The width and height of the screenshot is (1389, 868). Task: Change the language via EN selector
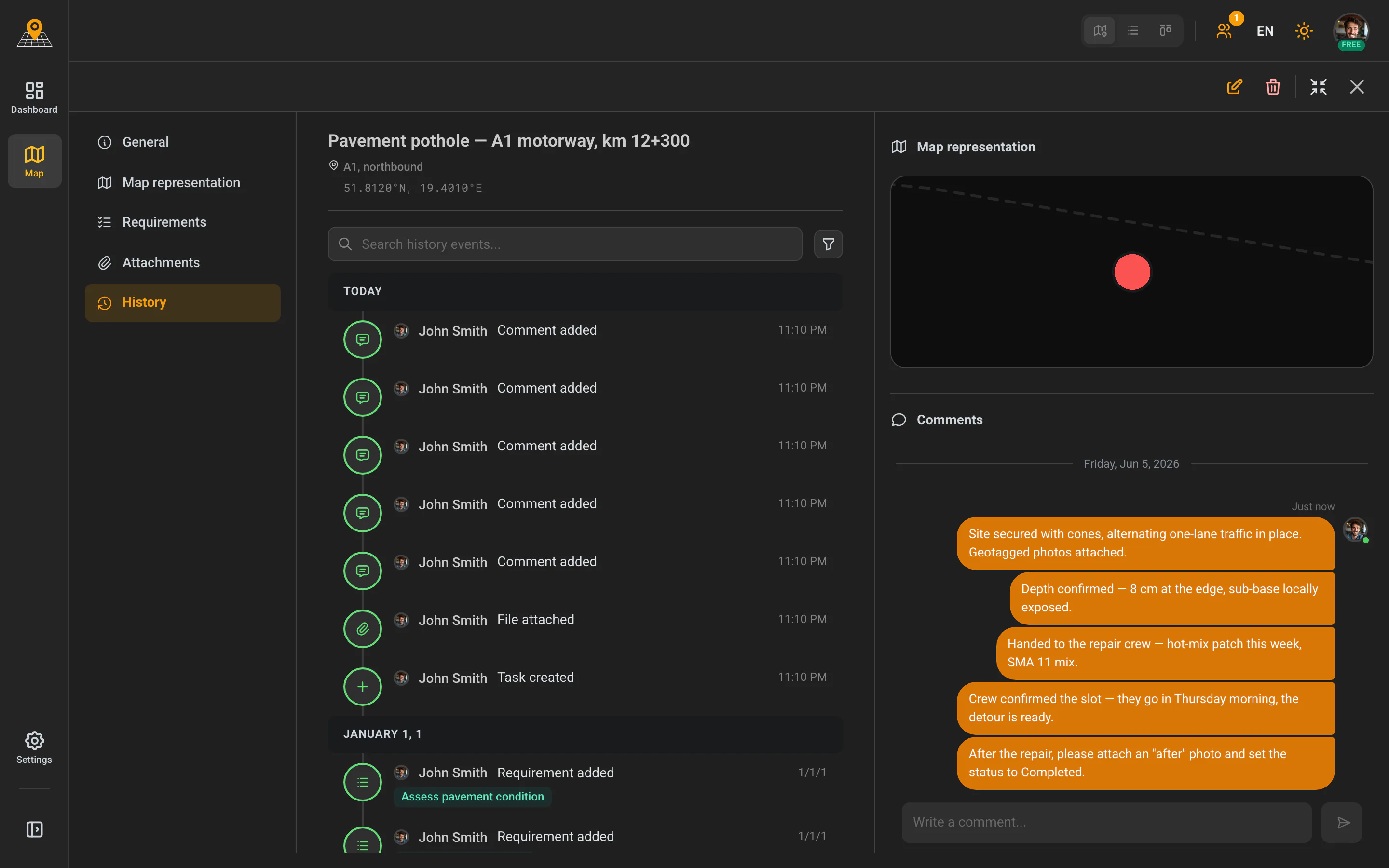(1265, 31)
